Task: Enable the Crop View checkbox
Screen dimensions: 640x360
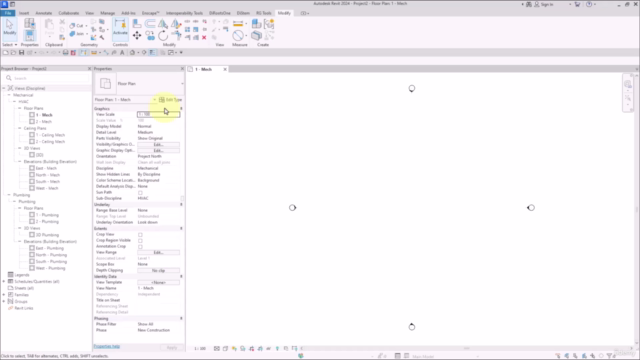Action: point(140,235)
